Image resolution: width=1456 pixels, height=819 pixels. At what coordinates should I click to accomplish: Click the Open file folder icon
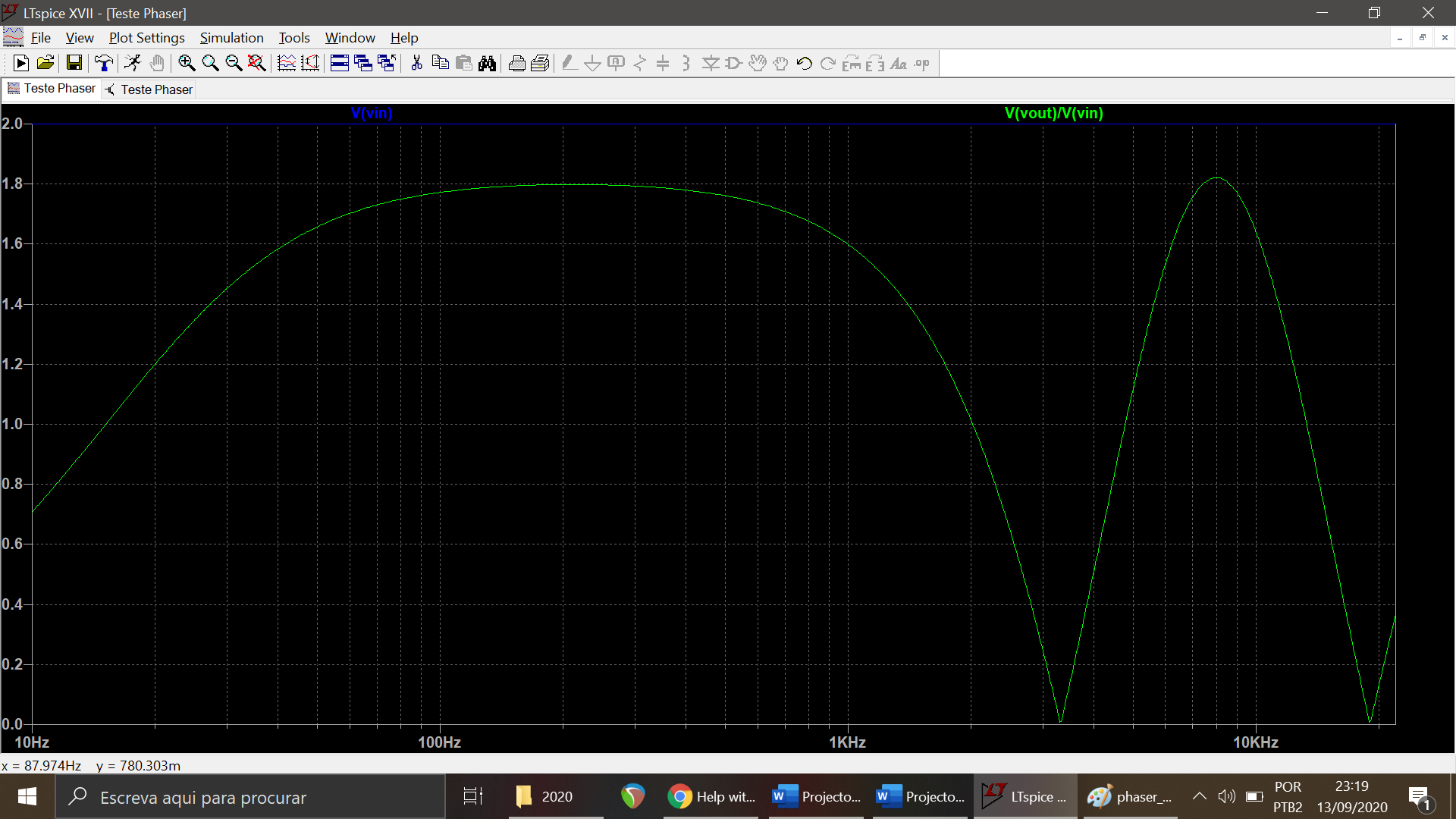pos(45,64)
